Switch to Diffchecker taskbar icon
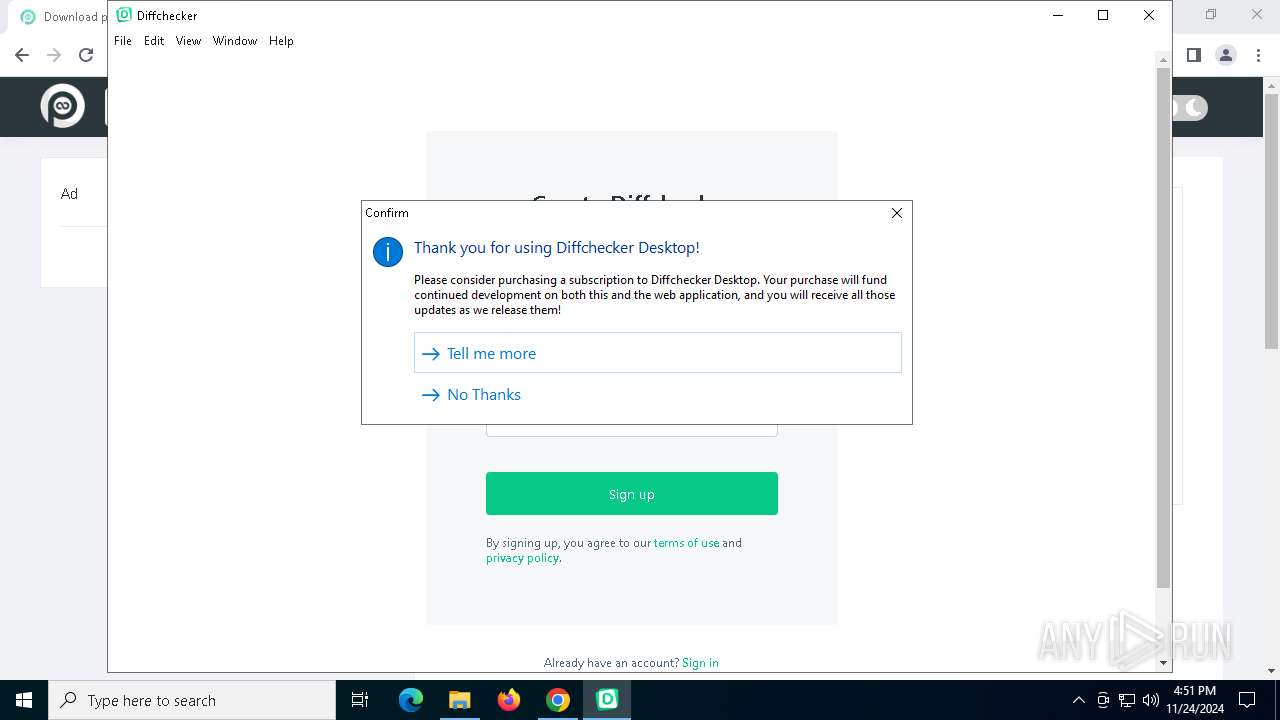 pyautogui.click(x=607, y=700)
